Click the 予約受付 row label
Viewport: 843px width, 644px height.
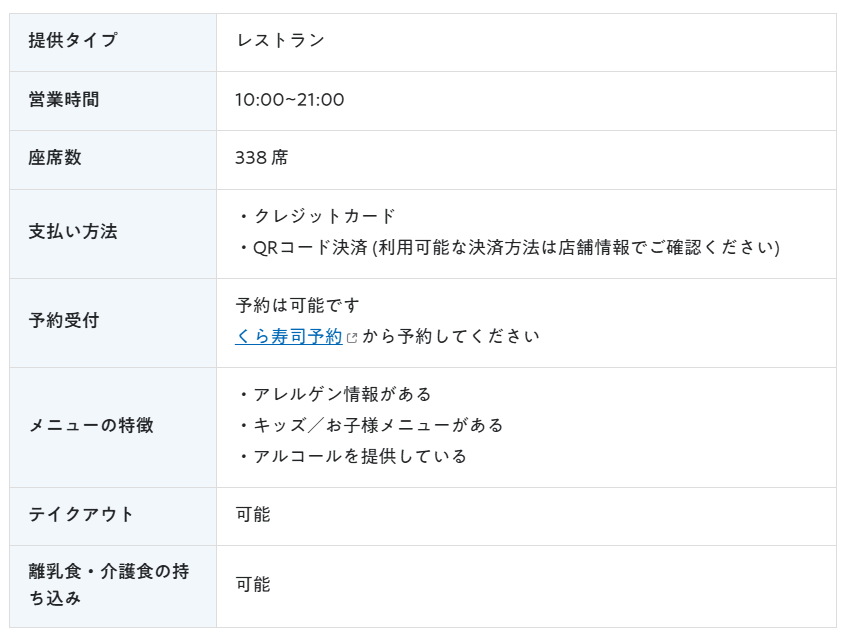coord(64,320)
